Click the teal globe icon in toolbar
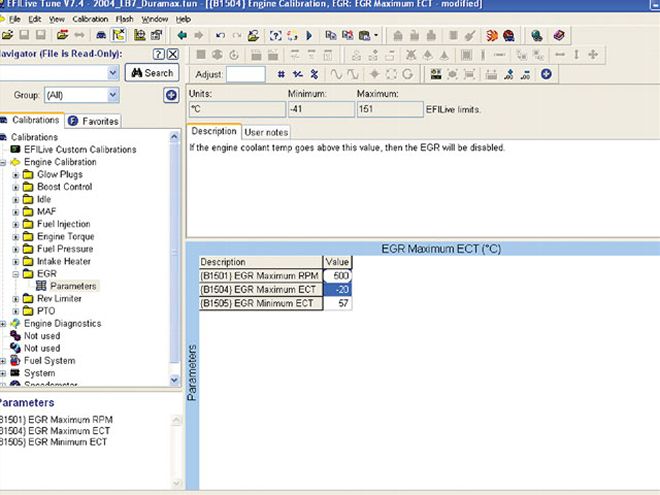The image size is (660, 495). coord(537,35)
